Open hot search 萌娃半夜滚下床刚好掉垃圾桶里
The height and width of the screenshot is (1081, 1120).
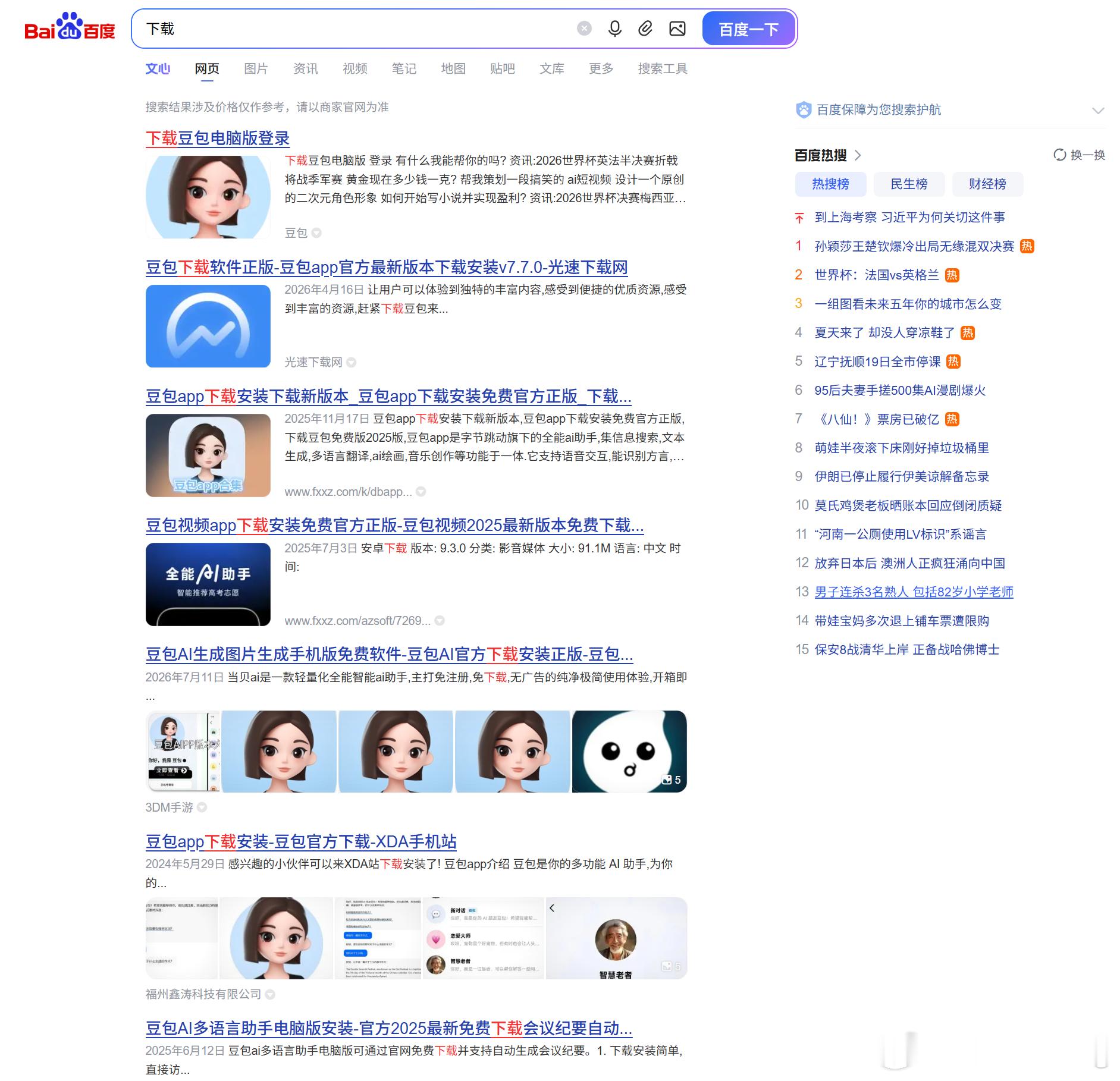(902, 448)
